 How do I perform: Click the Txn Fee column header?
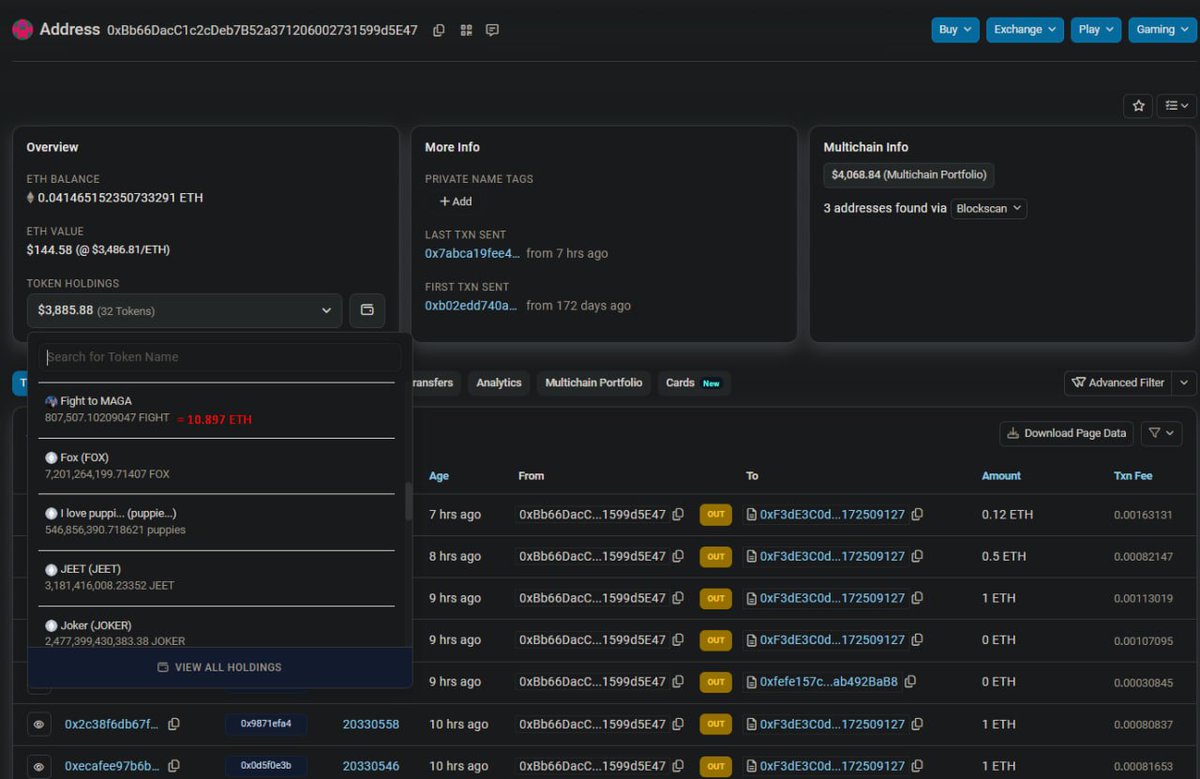(1134, 476)
